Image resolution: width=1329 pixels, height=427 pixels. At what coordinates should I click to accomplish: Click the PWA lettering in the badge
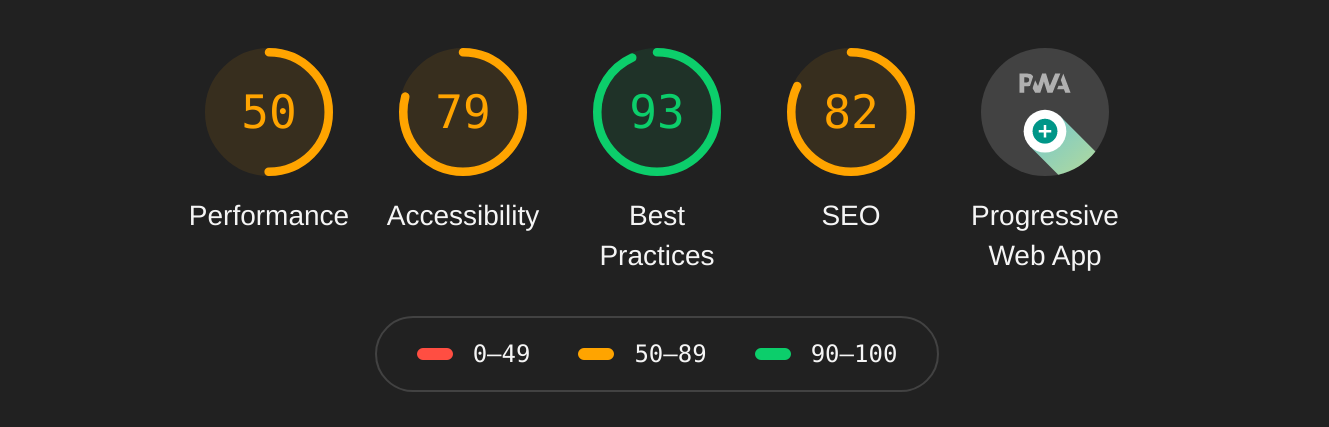click(x=1044, y=84)
